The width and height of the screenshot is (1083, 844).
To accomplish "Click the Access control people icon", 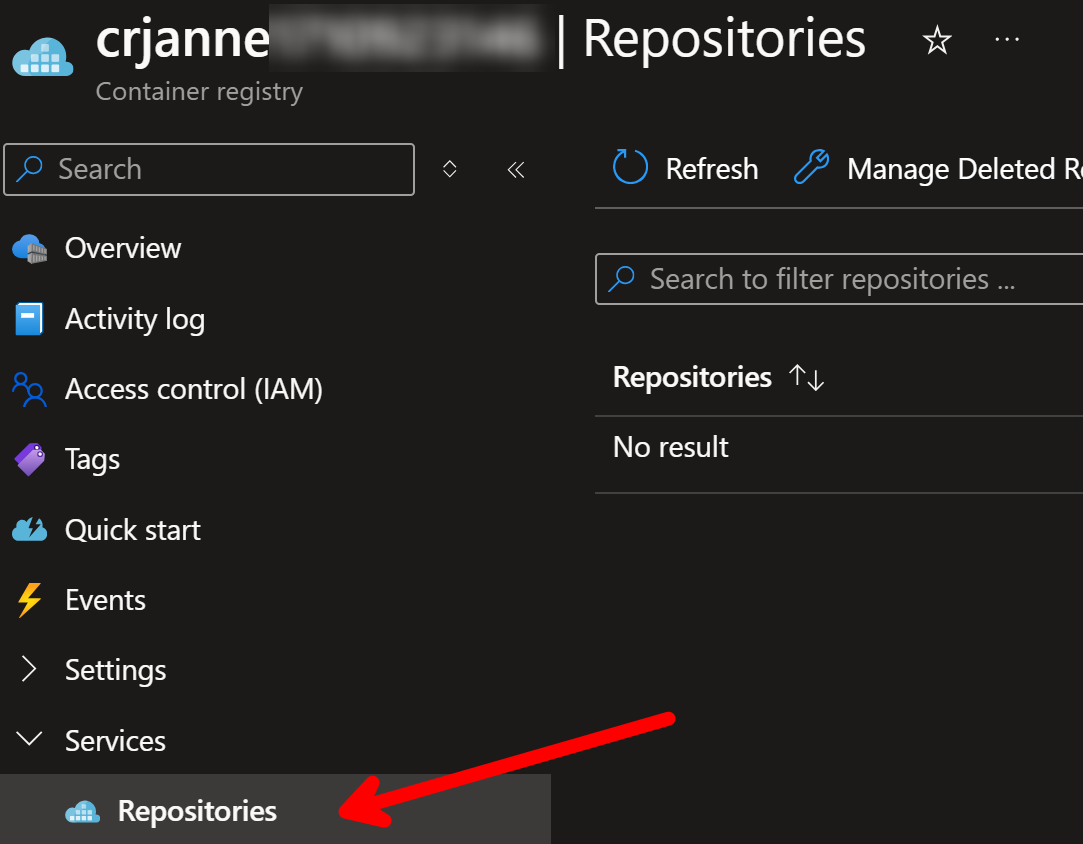I will coord(29,390).
